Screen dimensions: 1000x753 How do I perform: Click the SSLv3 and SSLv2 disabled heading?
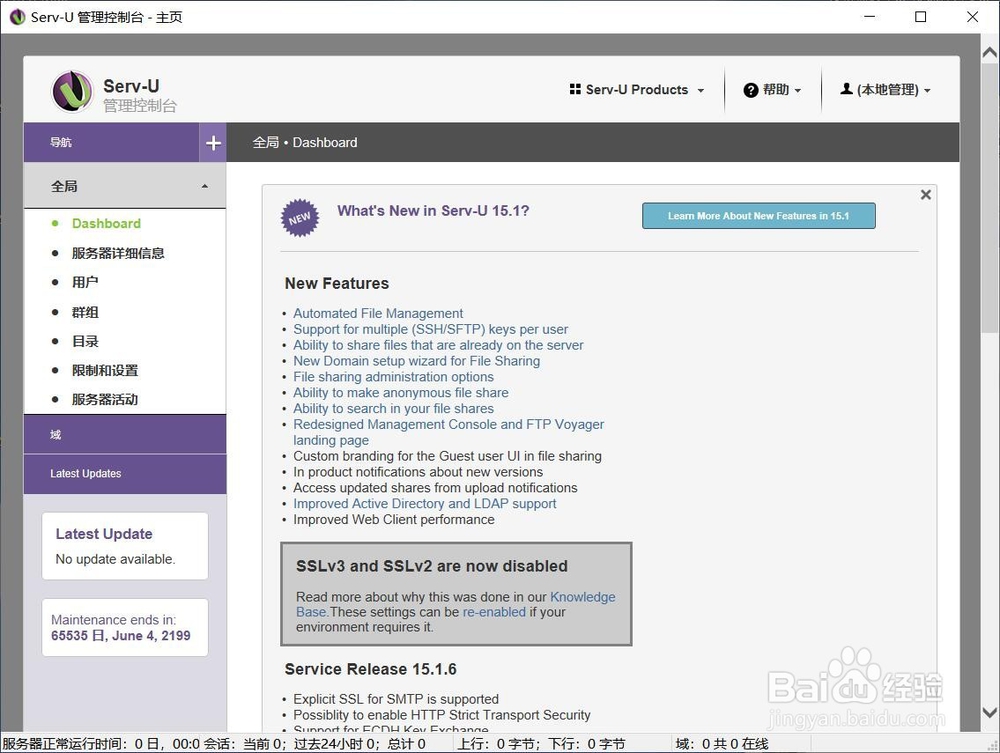(x=432, y=566)
